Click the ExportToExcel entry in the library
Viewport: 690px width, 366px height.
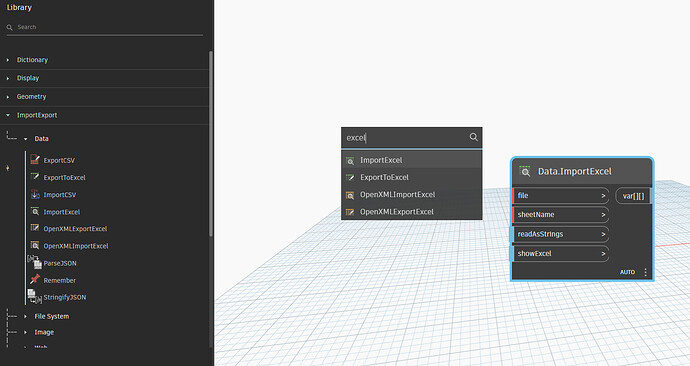(64, 177)
